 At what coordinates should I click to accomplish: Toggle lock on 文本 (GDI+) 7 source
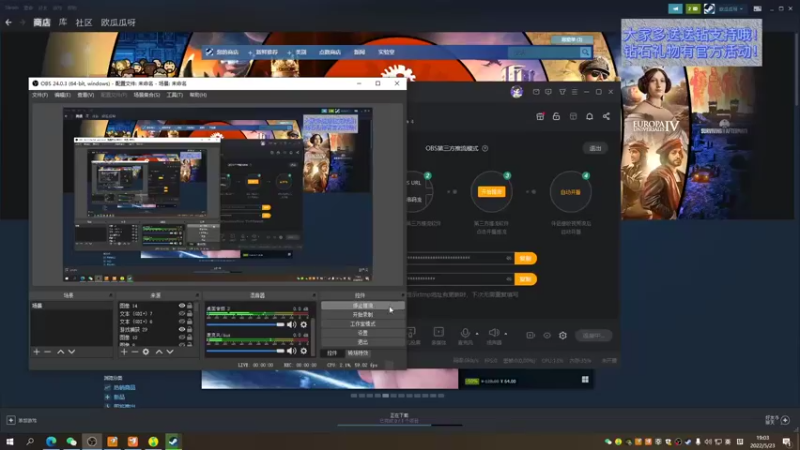[x=190, y=313]
